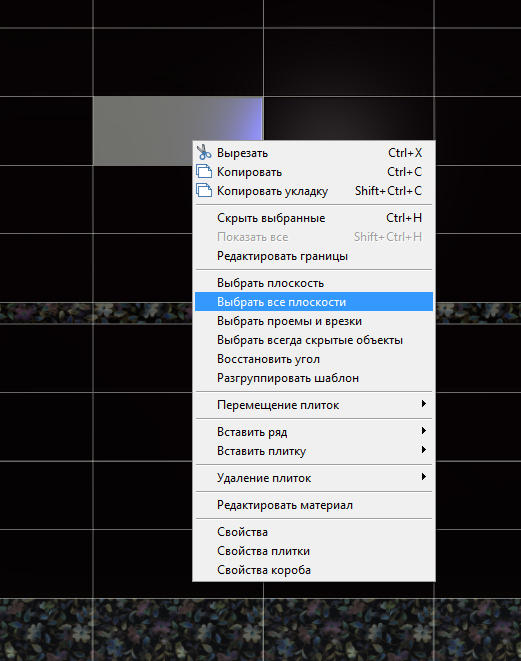Choose Свойства короба at menu bottom
Screen dimensions: 521x661
coord(314,570)
